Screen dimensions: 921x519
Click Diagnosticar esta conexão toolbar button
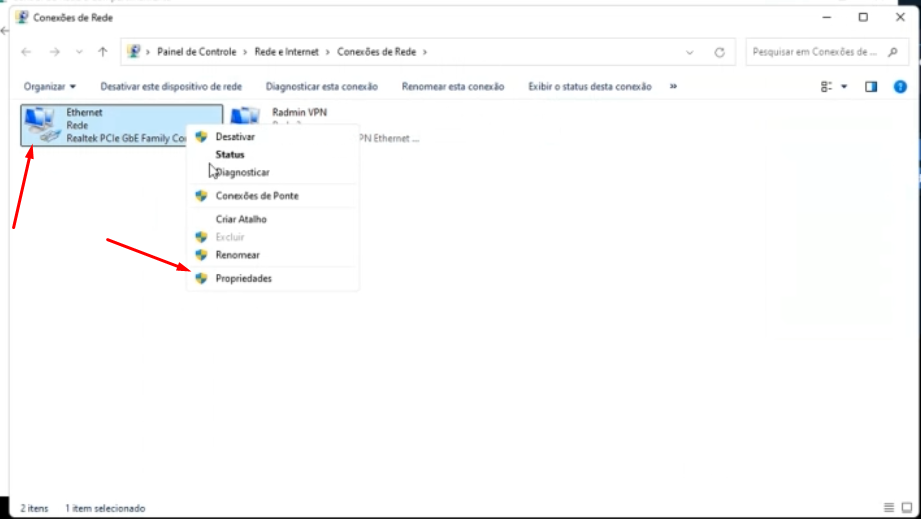point(322,87)
